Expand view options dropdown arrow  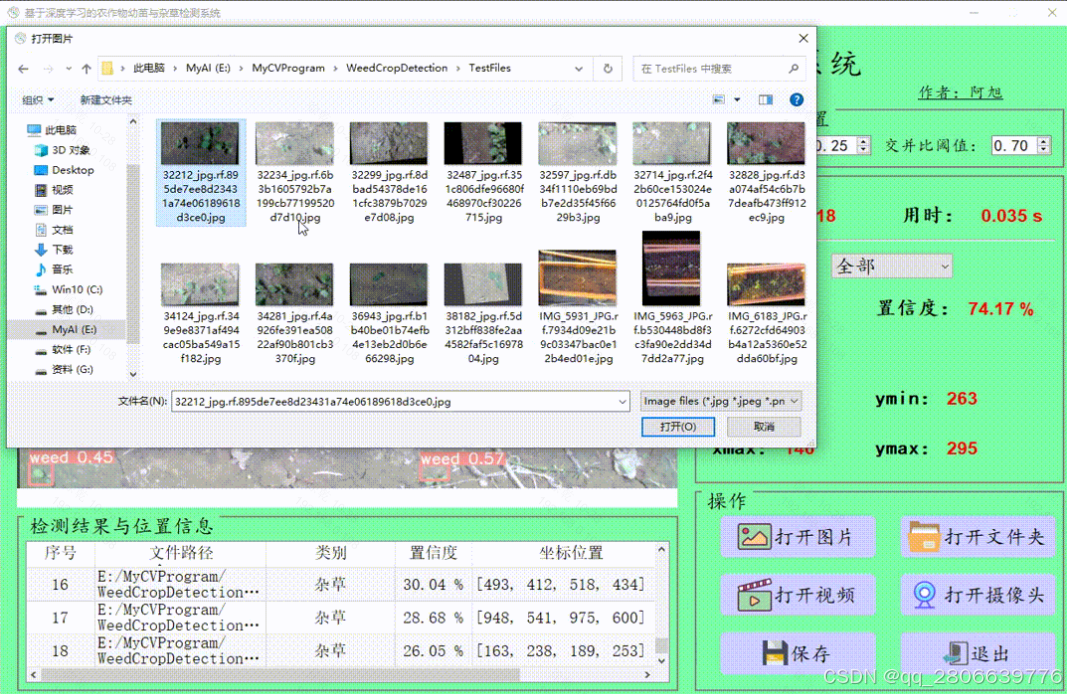pos(737,100)
